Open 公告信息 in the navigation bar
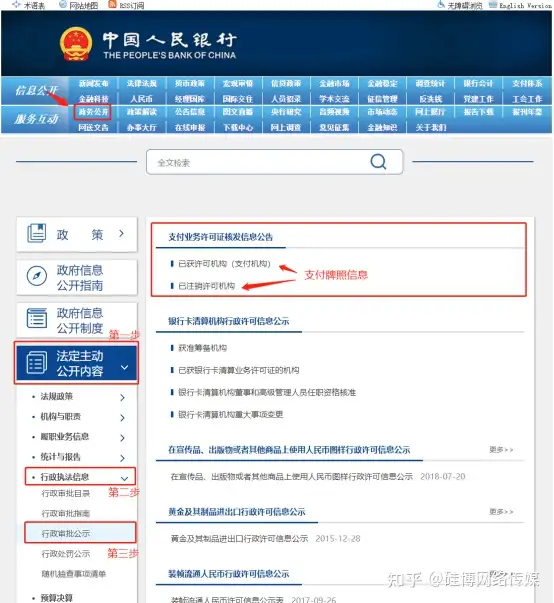Screen dimensions: 554x603 (x=190, y=112)
